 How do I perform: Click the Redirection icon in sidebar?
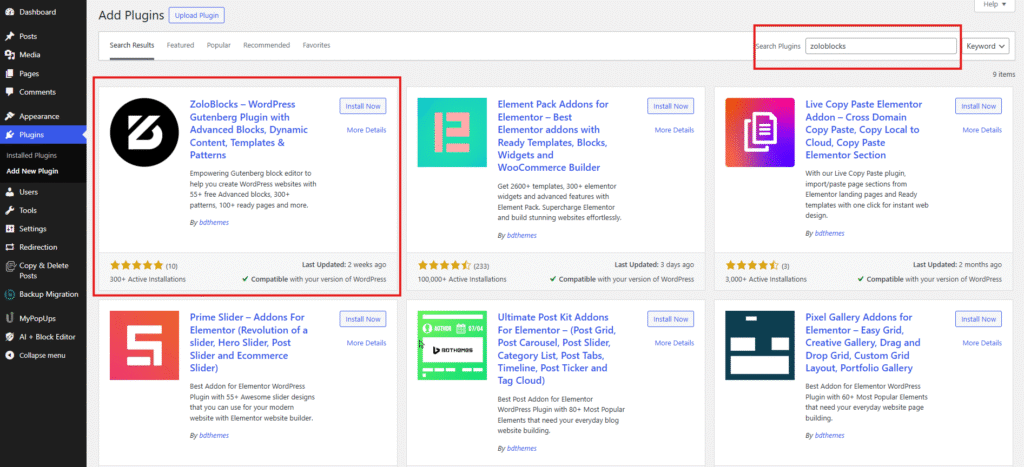(x=10, y=247)
